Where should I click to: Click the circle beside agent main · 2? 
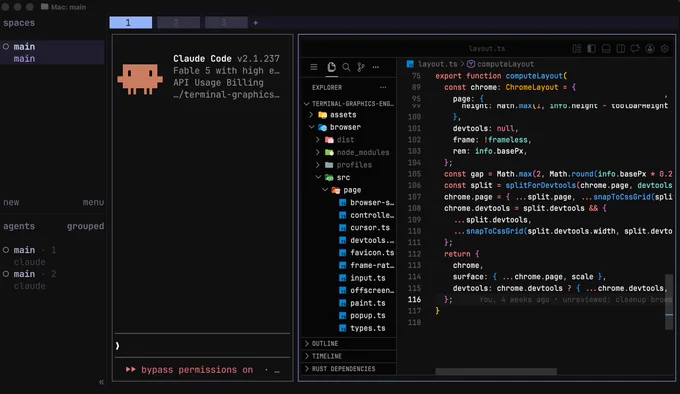point(6,274)
